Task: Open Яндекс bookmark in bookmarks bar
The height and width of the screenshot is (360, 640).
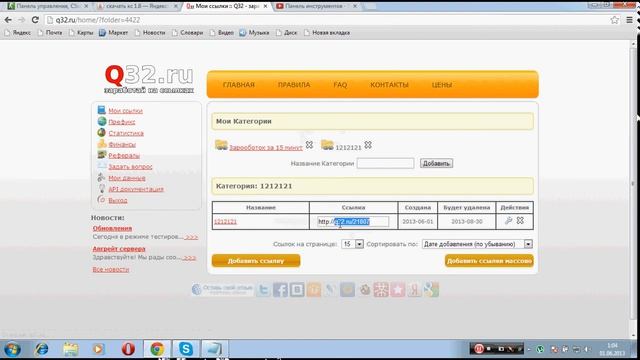Action: point(18,33)
